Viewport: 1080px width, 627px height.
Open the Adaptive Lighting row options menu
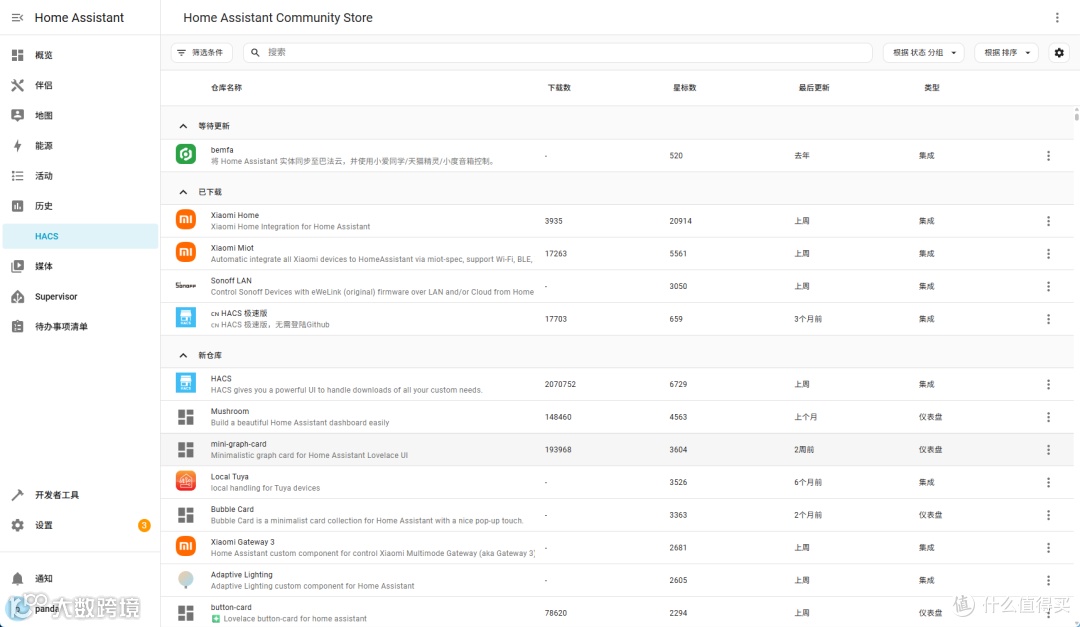(1048, 580)
